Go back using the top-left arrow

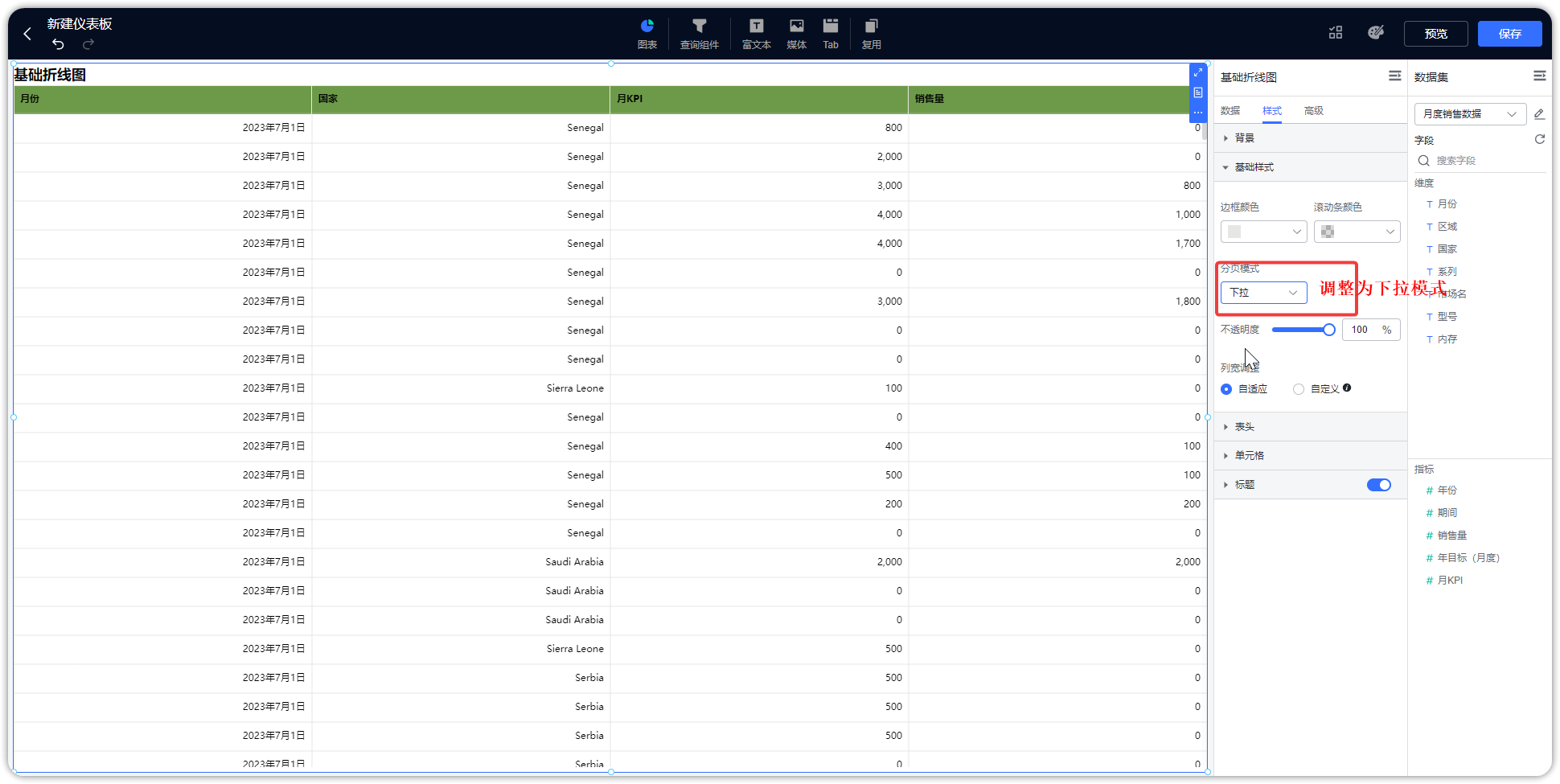(27, 34)
